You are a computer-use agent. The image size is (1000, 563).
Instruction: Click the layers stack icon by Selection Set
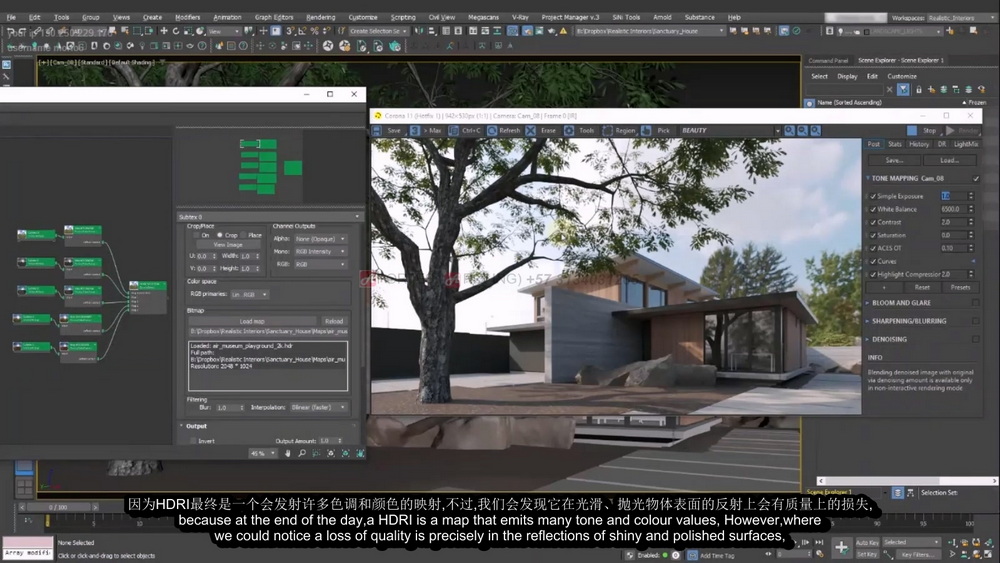click(897, 493)
